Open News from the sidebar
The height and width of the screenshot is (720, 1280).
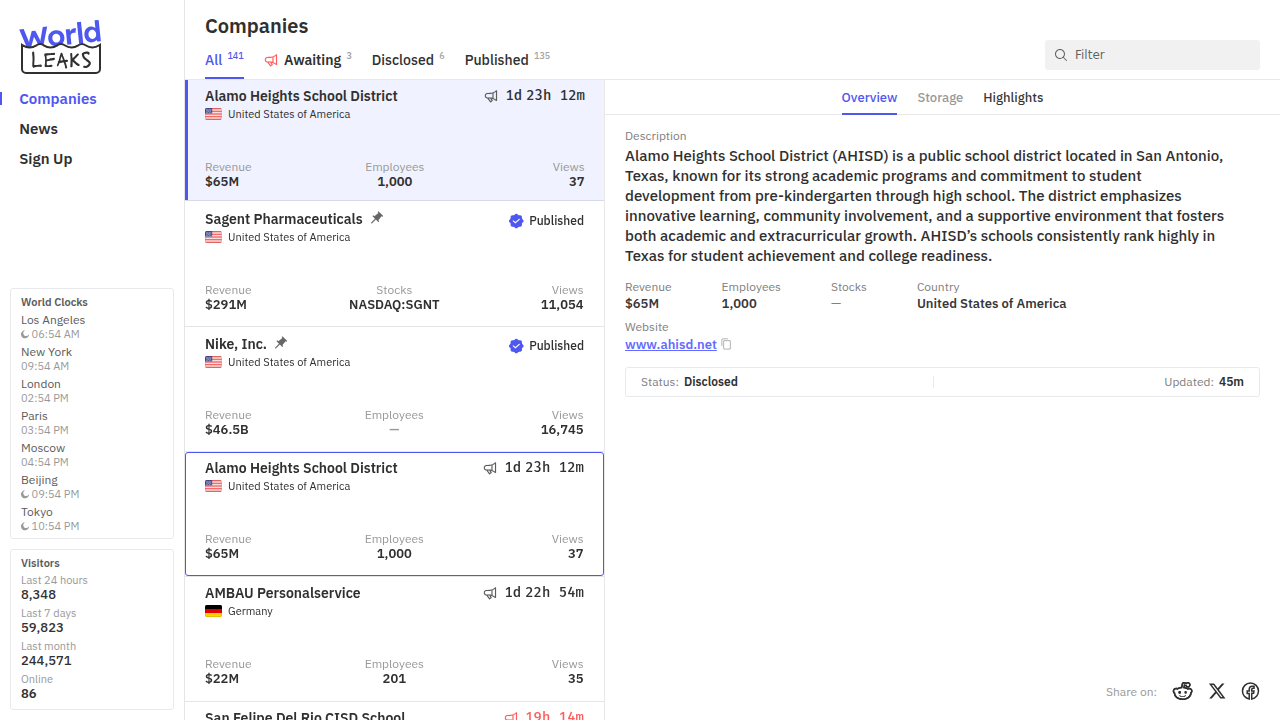pyautogui.click(x=39, y=129)
